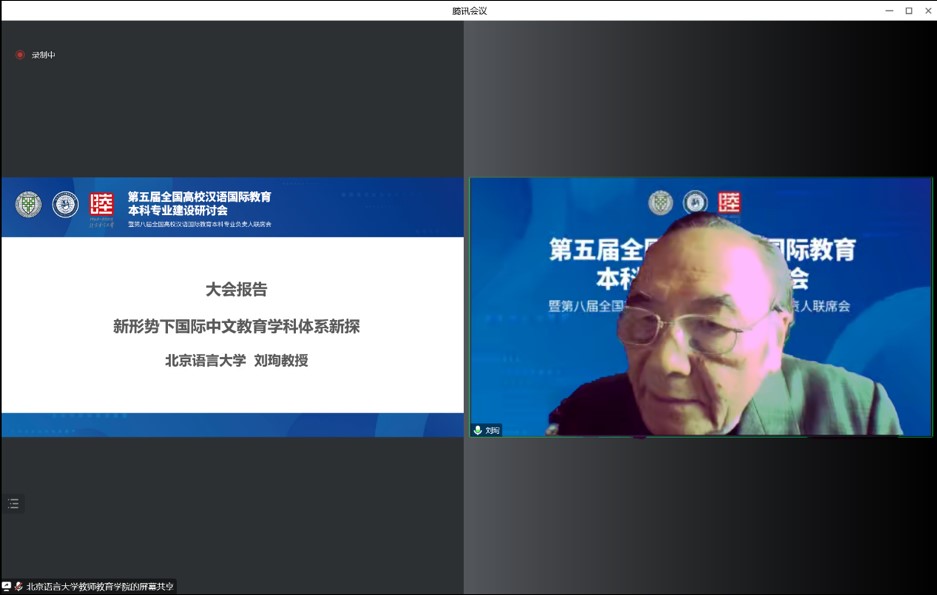Click the muted mic icon beside sharer name
Image resolution: width=937 pixels, height=595 pixels.
pos(19,587)
